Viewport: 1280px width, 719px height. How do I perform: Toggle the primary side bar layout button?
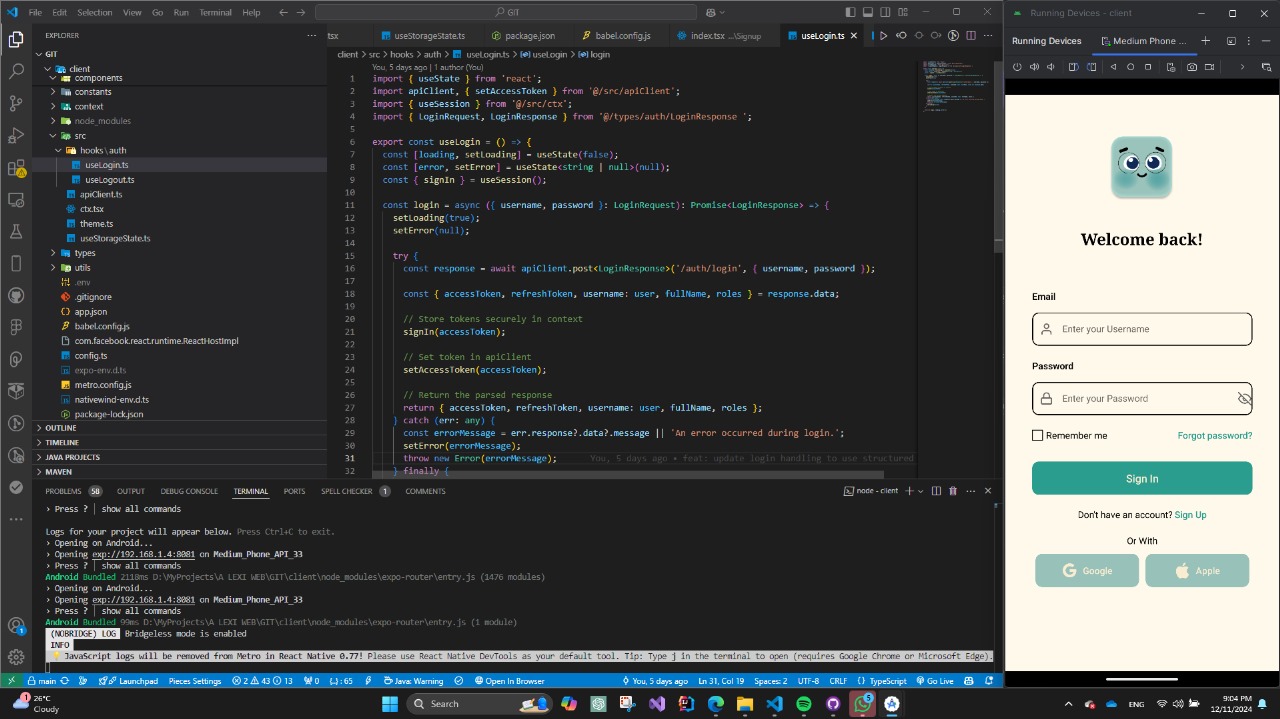click(x=850, y=12)
